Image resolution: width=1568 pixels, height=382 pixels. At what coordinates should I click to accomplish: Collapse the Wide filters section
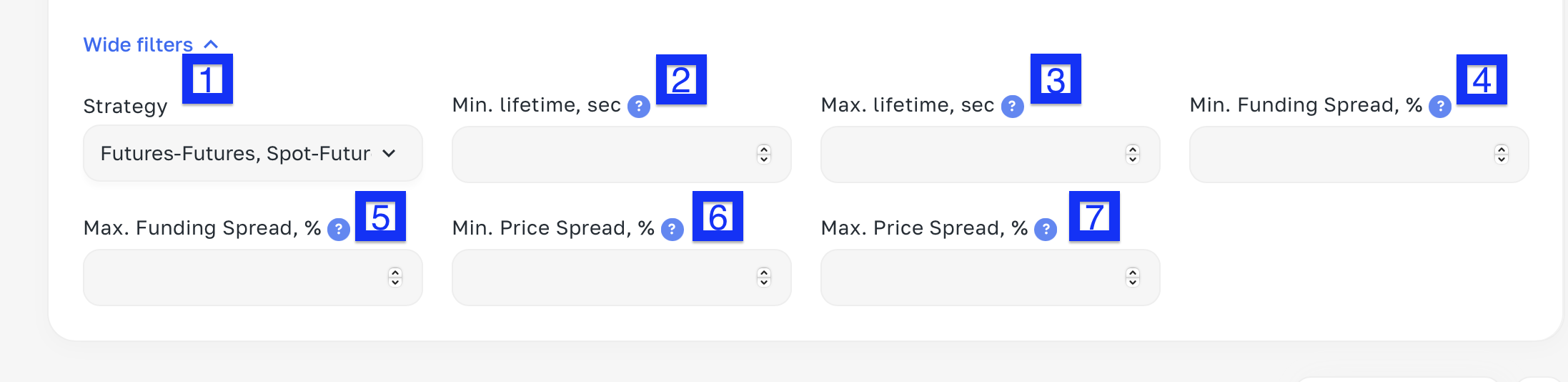(150, 44)
